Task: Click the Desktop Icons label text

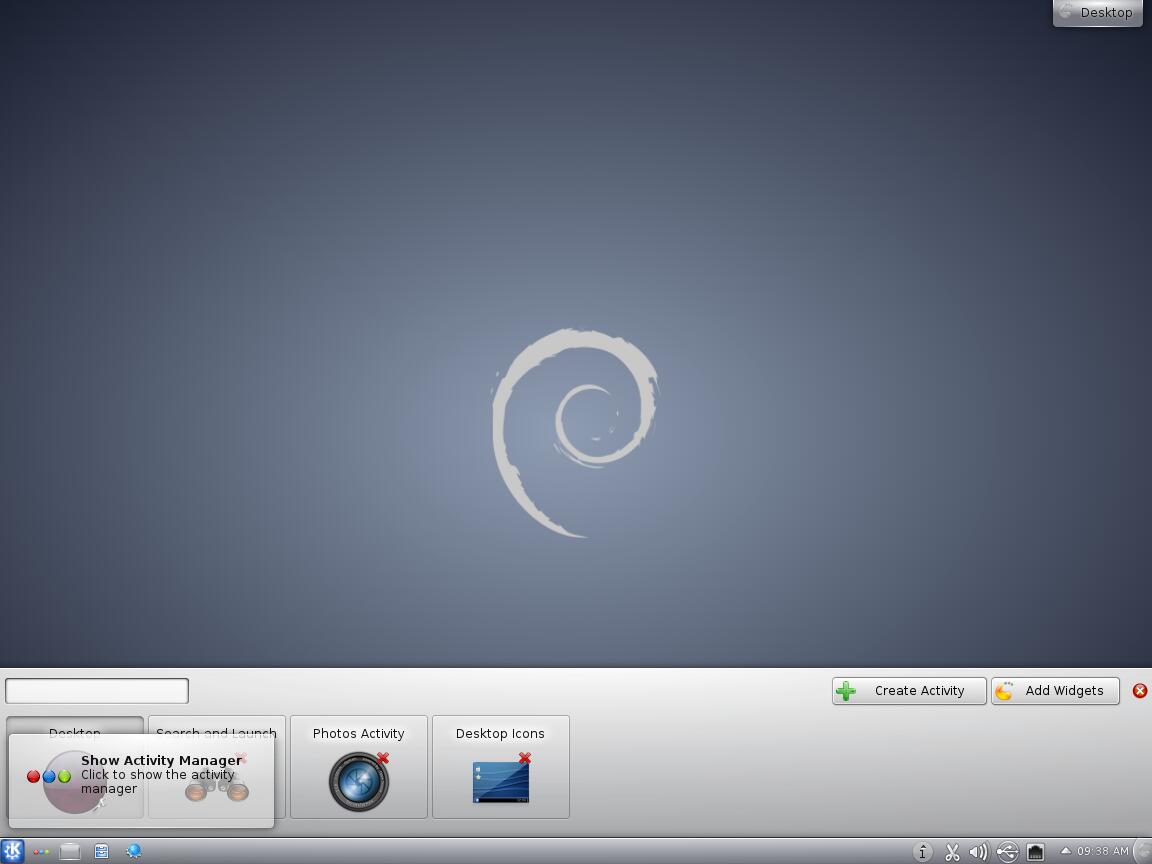Action: [x=500, y=733]
